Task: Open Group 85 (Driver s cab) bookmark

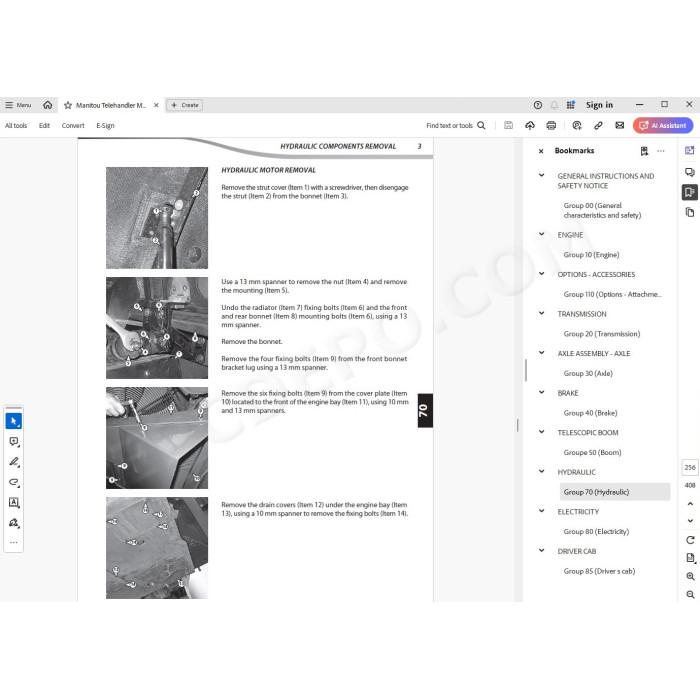Action: (x=599, y=571)
